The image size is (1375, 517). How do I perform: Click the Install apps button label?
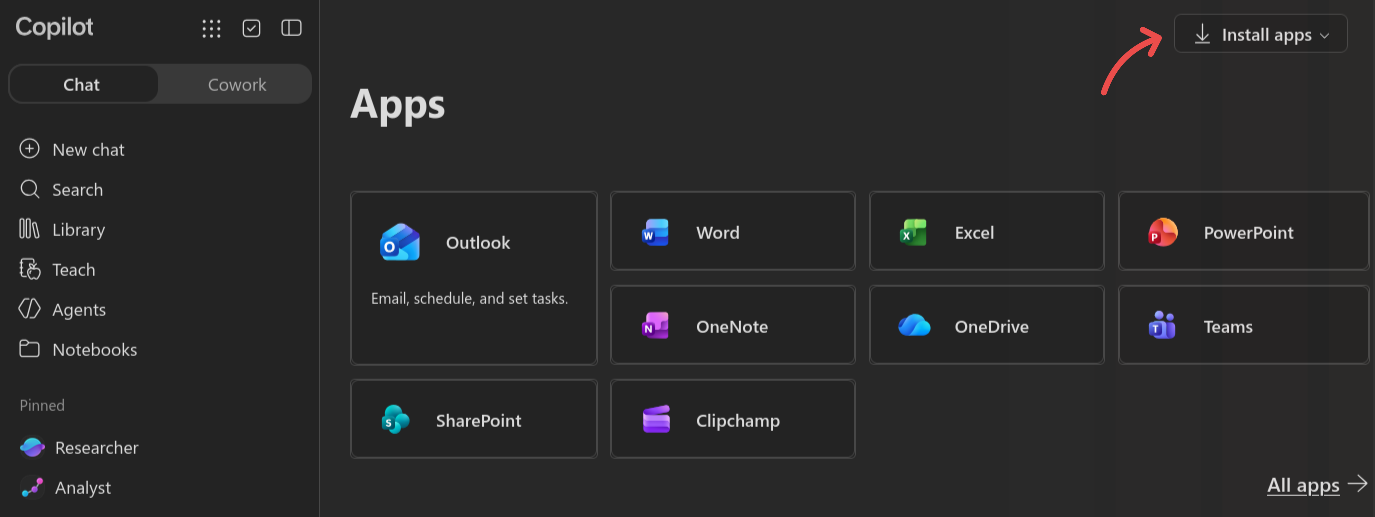click(1266, 35)
